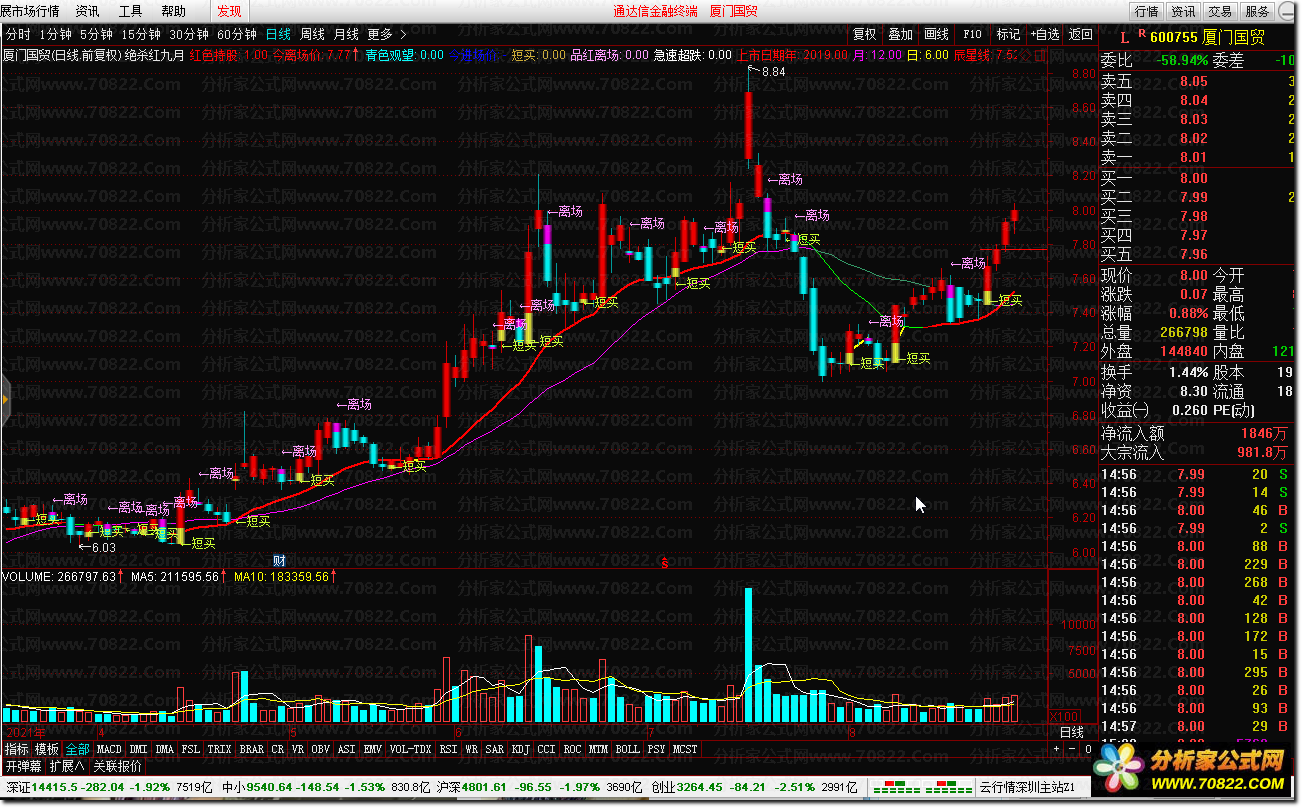This screenshot has height=808, width=1303.
Task: Select the 60分钟 period
Action: tap(236, 33)
